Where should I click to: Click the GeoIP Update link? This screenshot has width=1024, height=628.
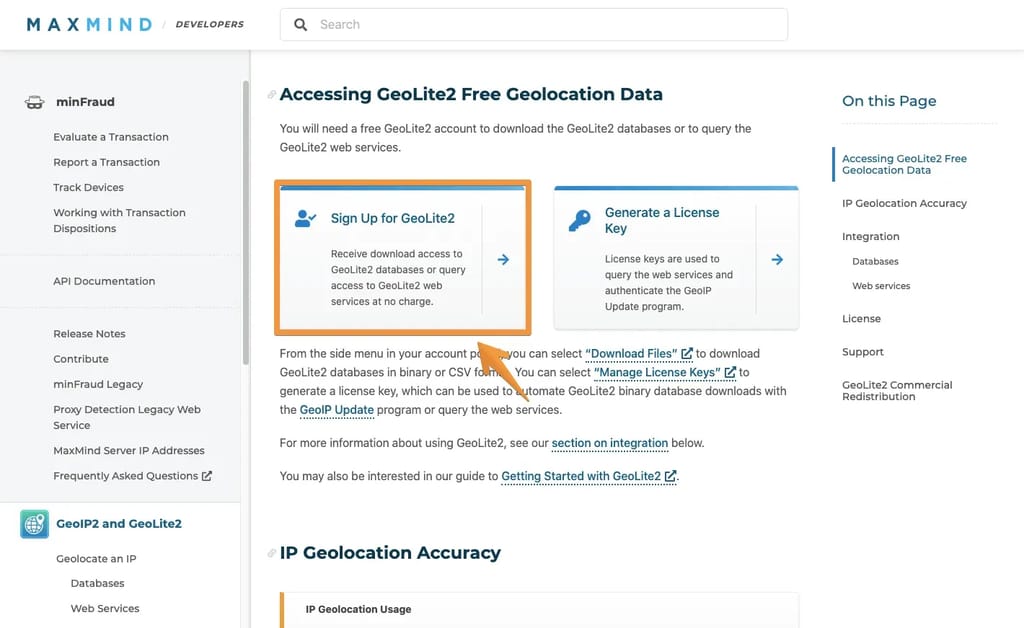click(x=336, y=410)
